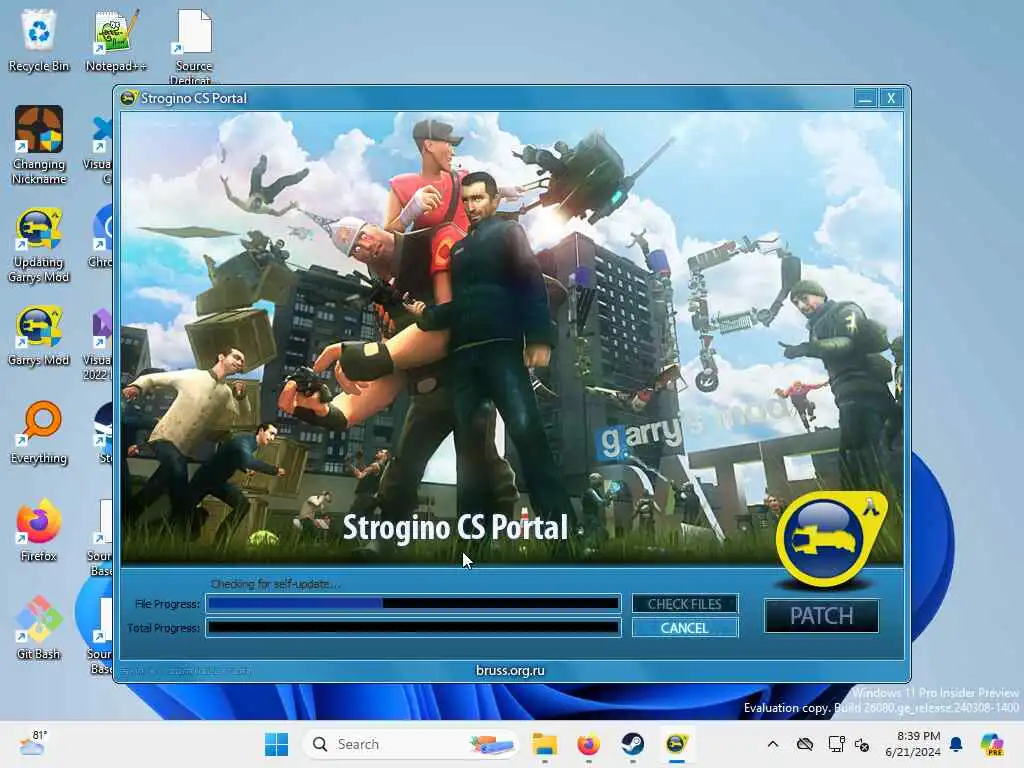Open the Copilot preview icon
Viewport: 1024px width, 768px height.
pyautogui.click(x=991, y=744)
